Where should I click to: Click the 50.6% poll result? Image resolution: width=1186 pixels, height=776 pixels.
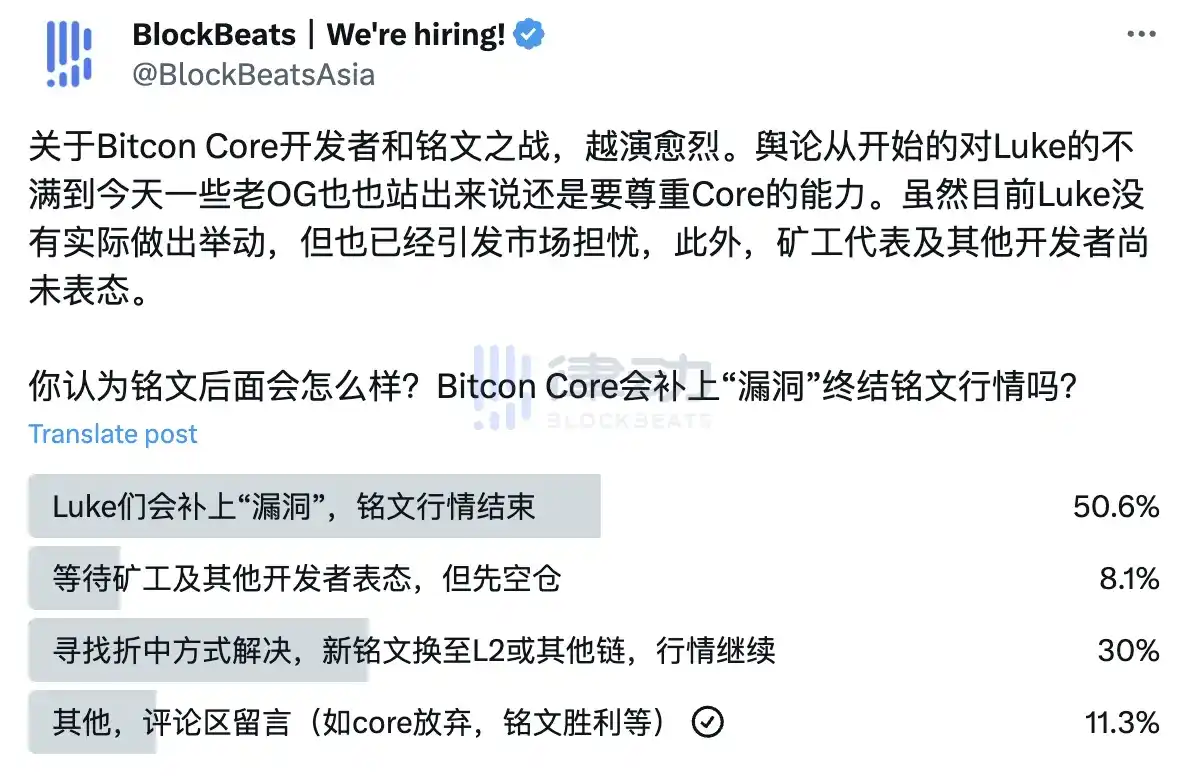tap(1116, 506)
